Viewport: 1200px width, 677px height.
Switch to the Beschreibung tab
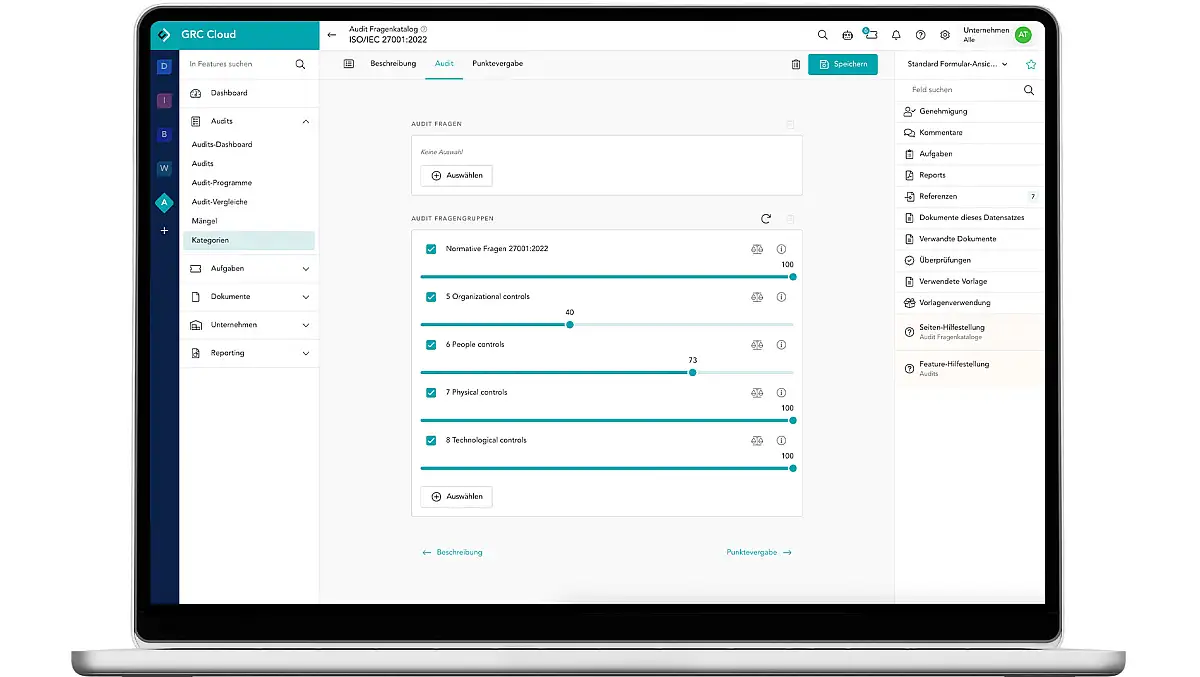(x=393, y=64)
